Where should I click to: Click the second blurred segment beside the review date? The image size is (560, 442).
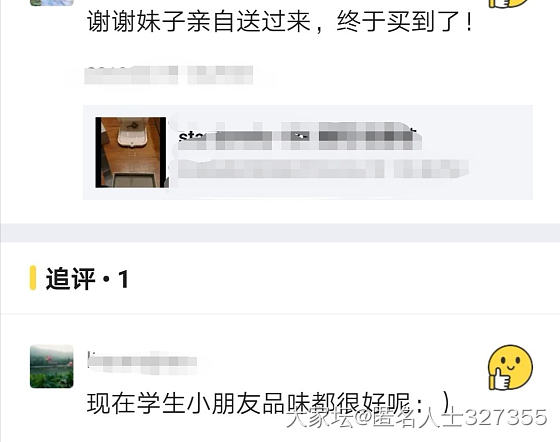[220, 75]
